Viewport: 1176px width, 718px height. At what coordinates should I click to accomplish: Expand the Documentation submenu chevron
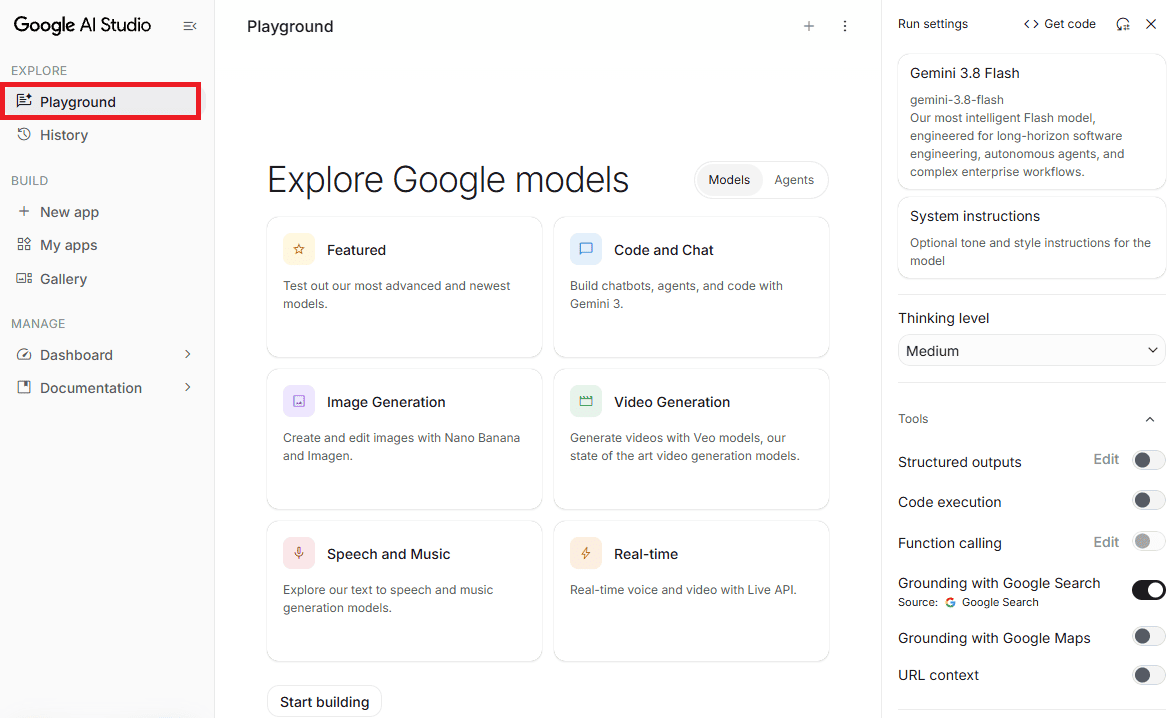click(188, 387)
